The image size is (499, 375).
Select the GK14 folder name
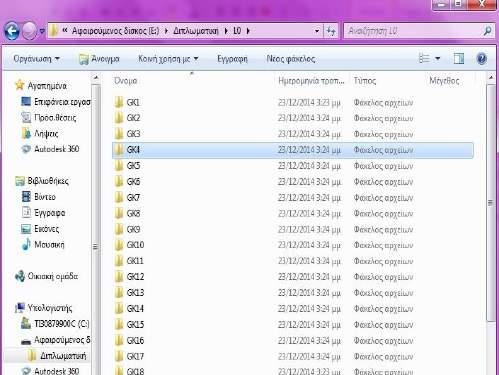click(x=135, y=309)
